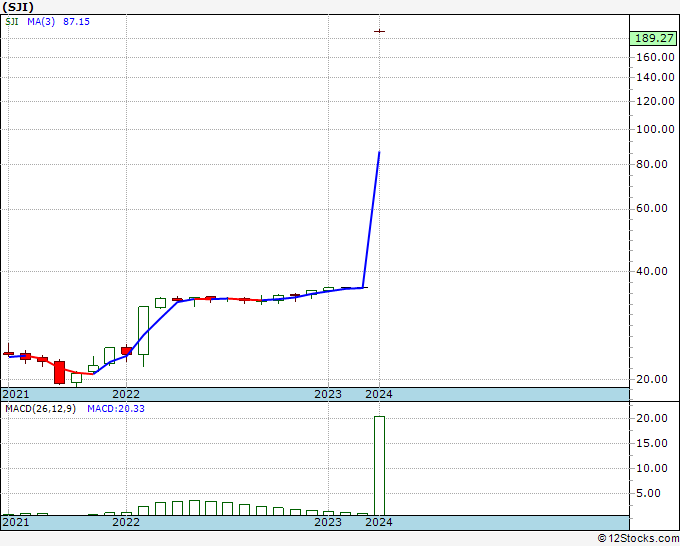Screen dimensions: 680x546
Task: Click the tall 2024 MACD histogram bar
Action: (x=379, y=466)
